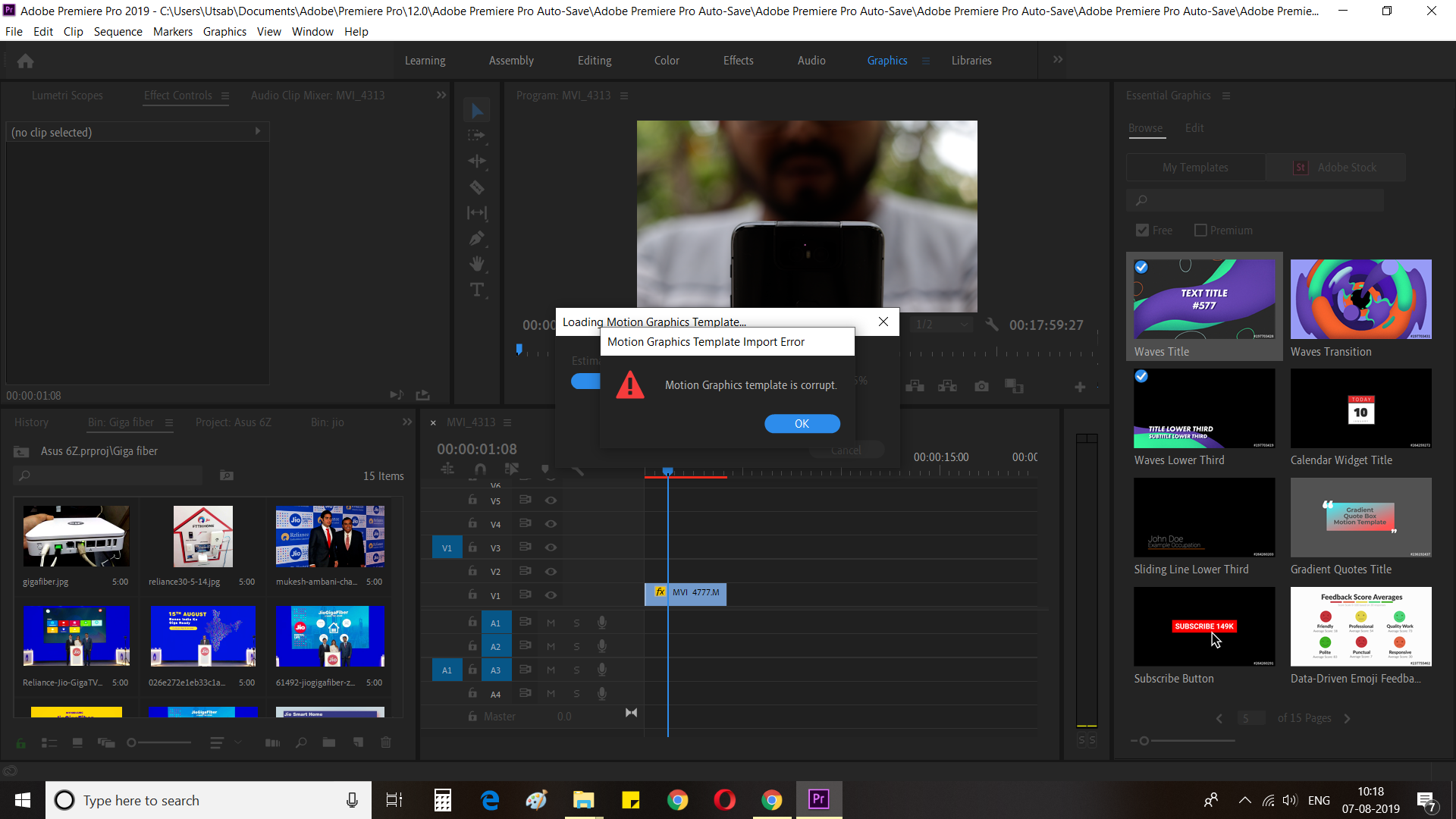The image size is (1456, 819).
Task: Launch Opera browser from taskbar
Action: tap(724, 799)
